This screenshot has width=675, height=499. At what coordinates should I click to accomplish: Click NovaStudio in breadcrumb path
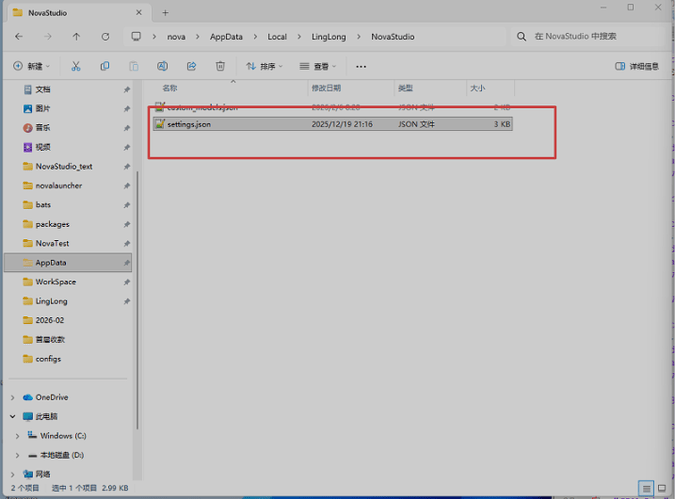tap(393, 37)
